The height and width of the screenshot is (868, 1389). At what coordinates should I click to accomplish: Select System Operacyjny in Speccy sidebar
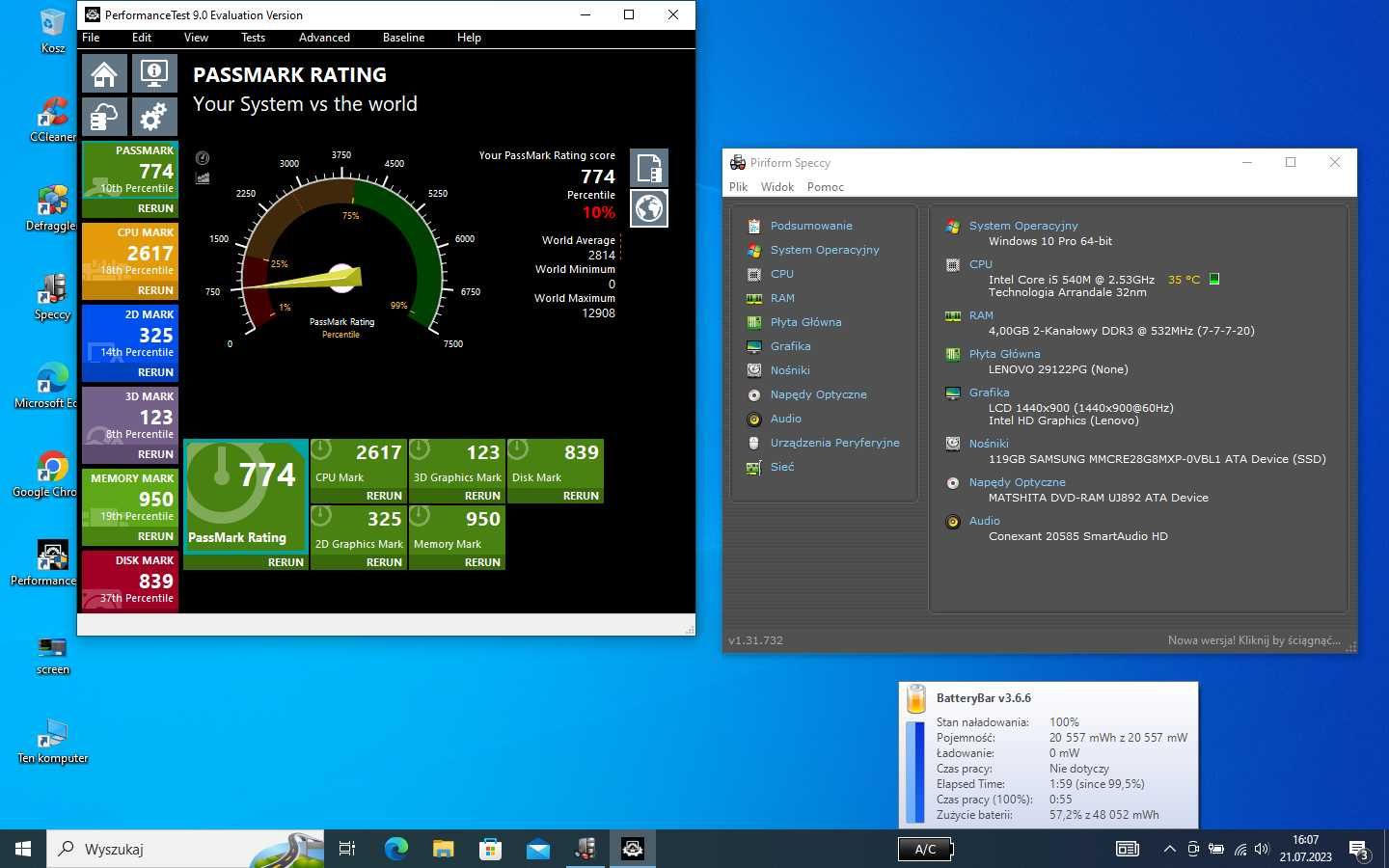coord(825,250)
